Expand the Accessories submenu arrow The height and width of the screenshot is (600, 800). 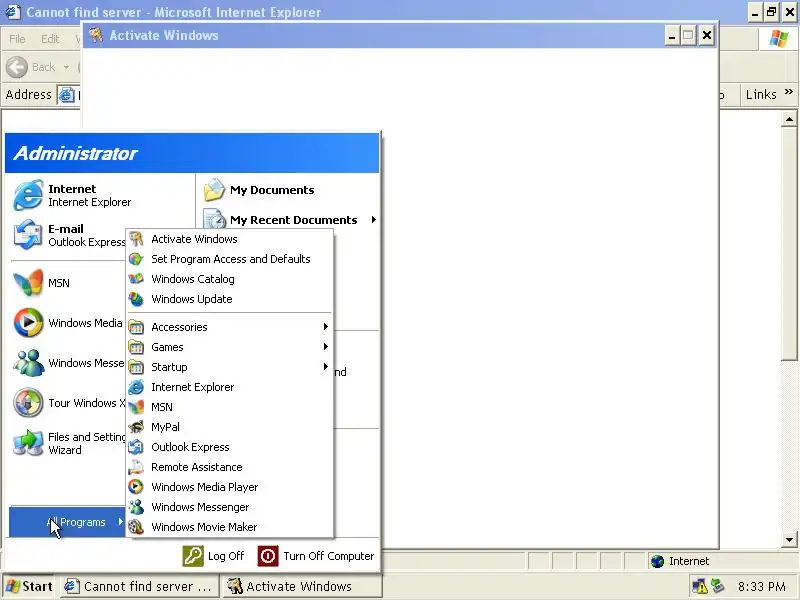(326, 327)
